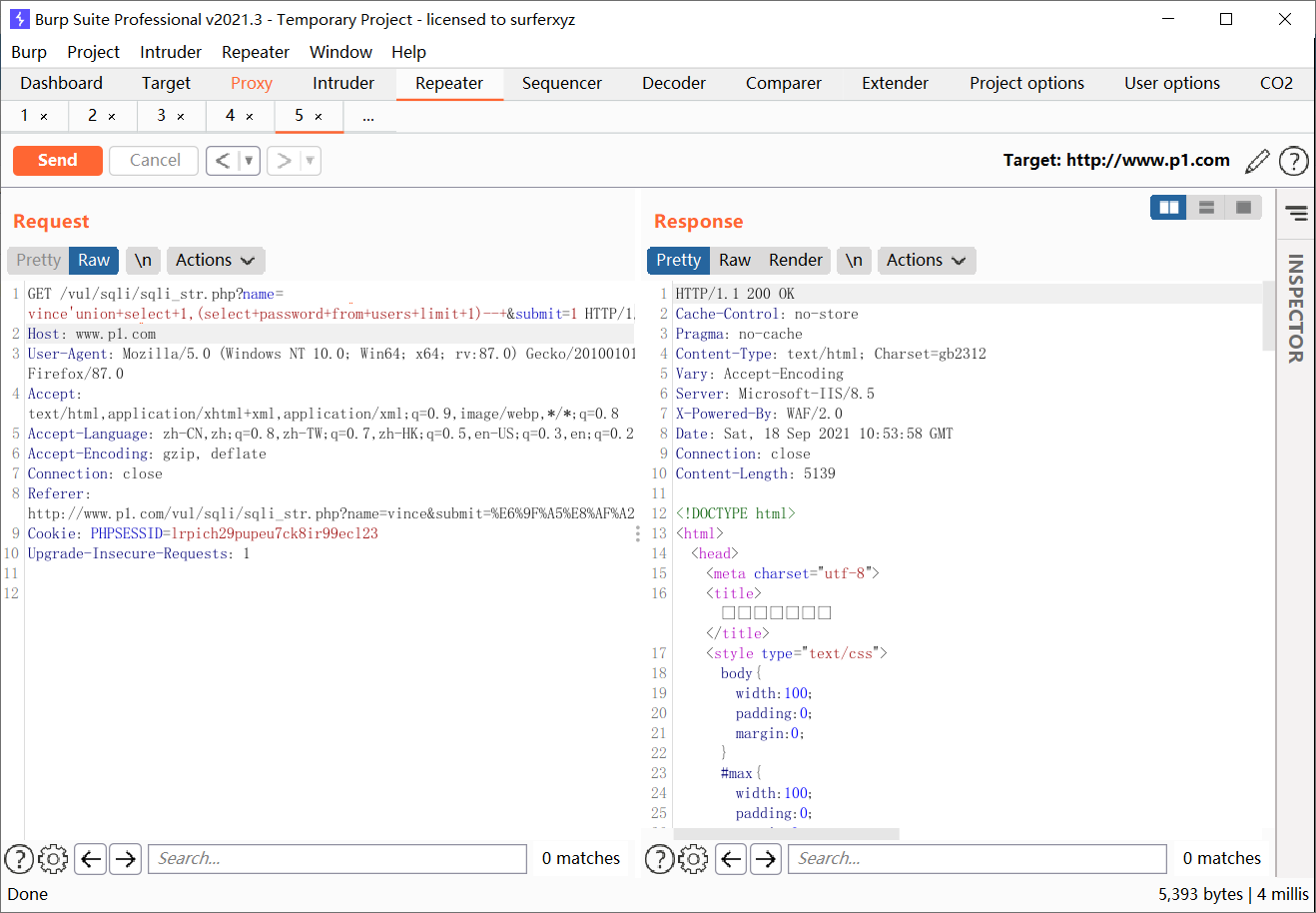The width and height of the screenshot is (1316, 913).
Task: Close Repeater sub-tab 2
Action: 112,117
